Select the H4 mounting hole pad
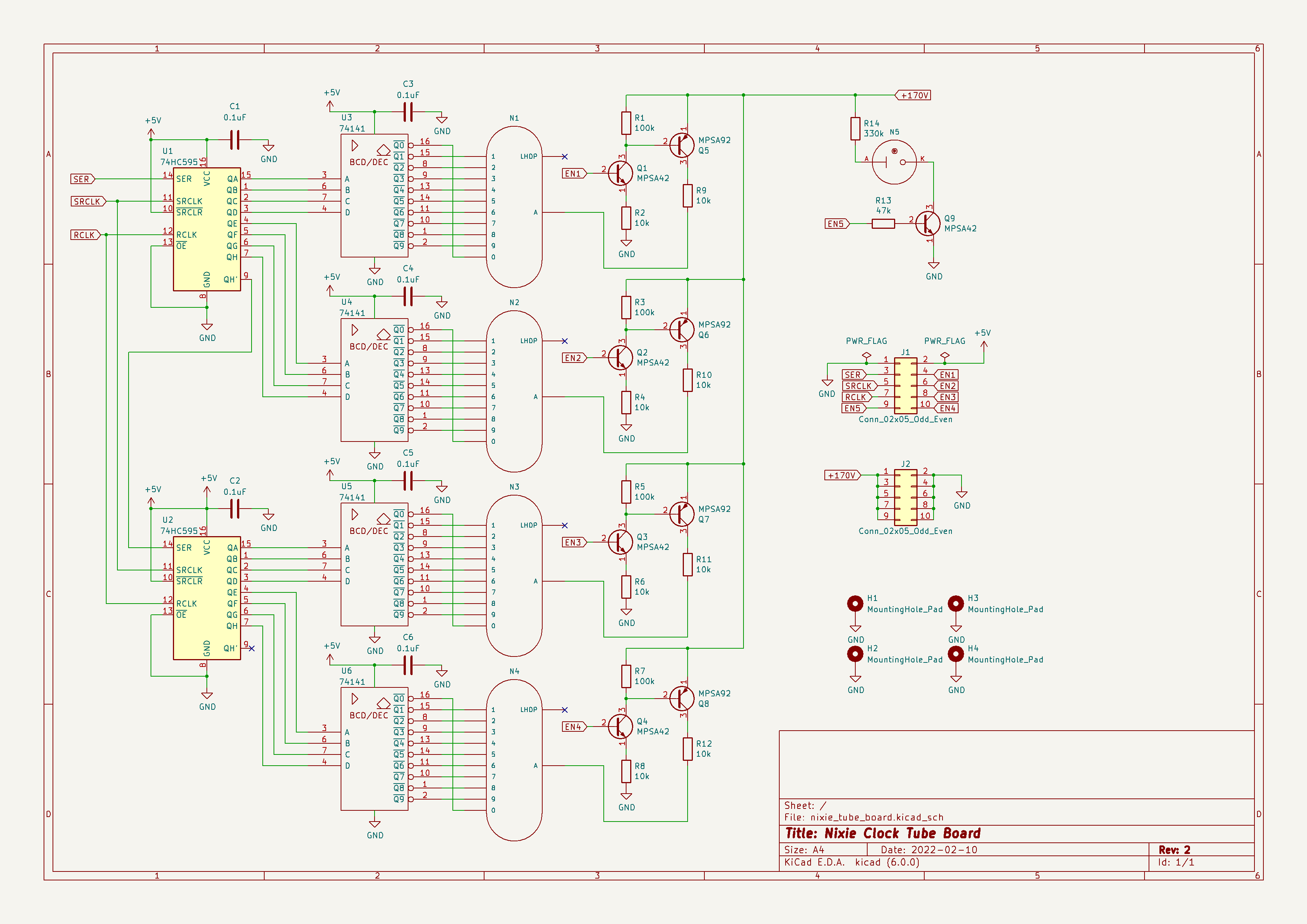The height and width of the screenshot is (924, 1307). click(x=956, y=654)
